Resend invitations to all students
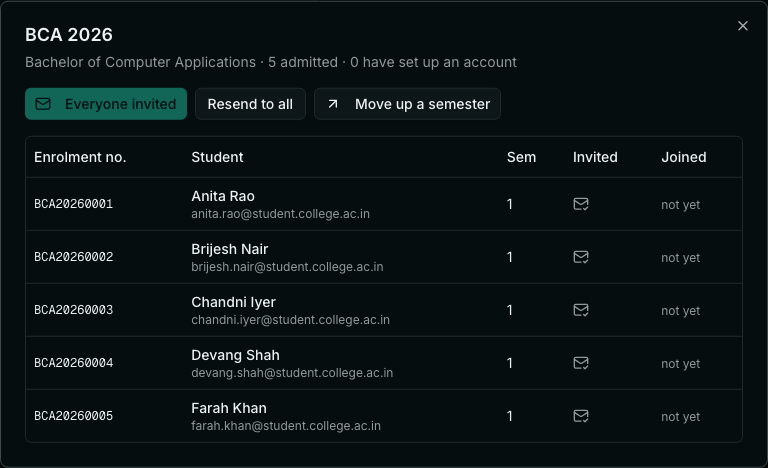The height and width of the screenshot is (468, 768). [250, 104]
